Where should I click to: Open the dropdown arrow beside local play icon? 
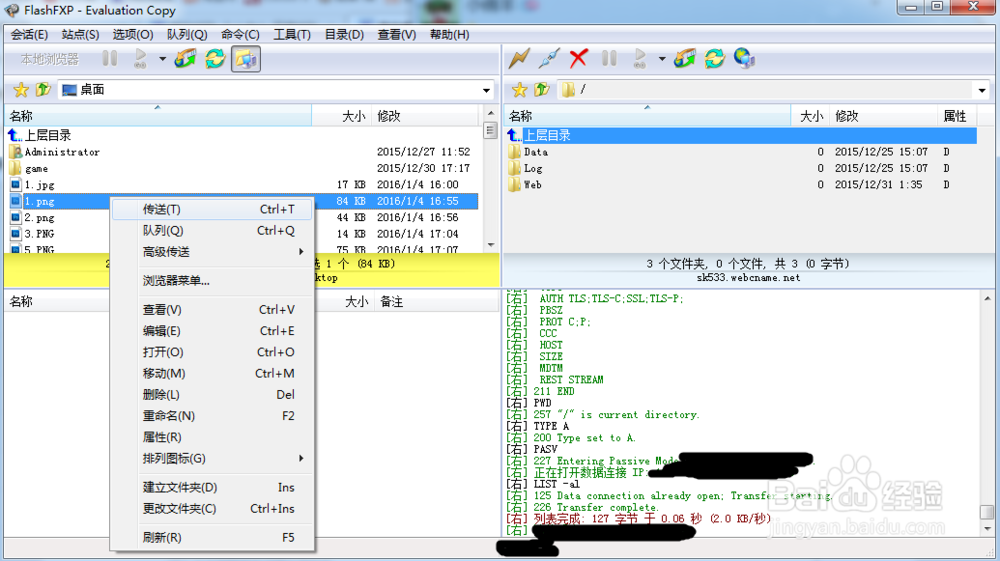(162, 59)
